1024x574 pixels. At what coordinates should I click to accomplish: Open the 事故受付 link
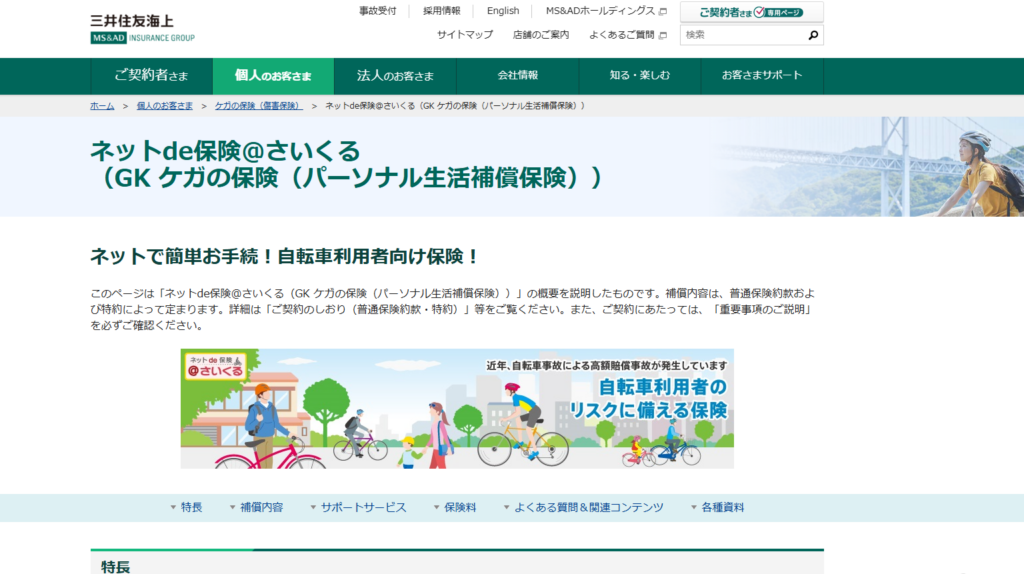click(378, 11)
